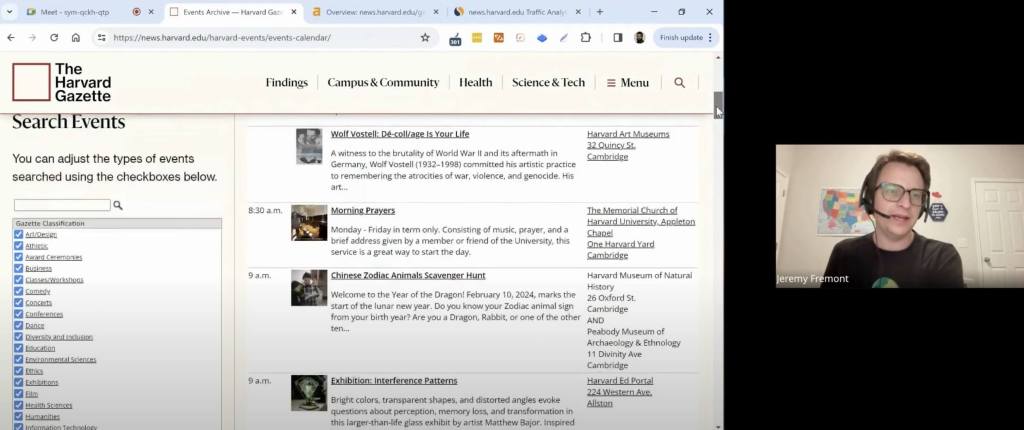Screen dimensions: 1024x430
Task: Click the page vertical scrollbar thumb
Action: [718, 103]
